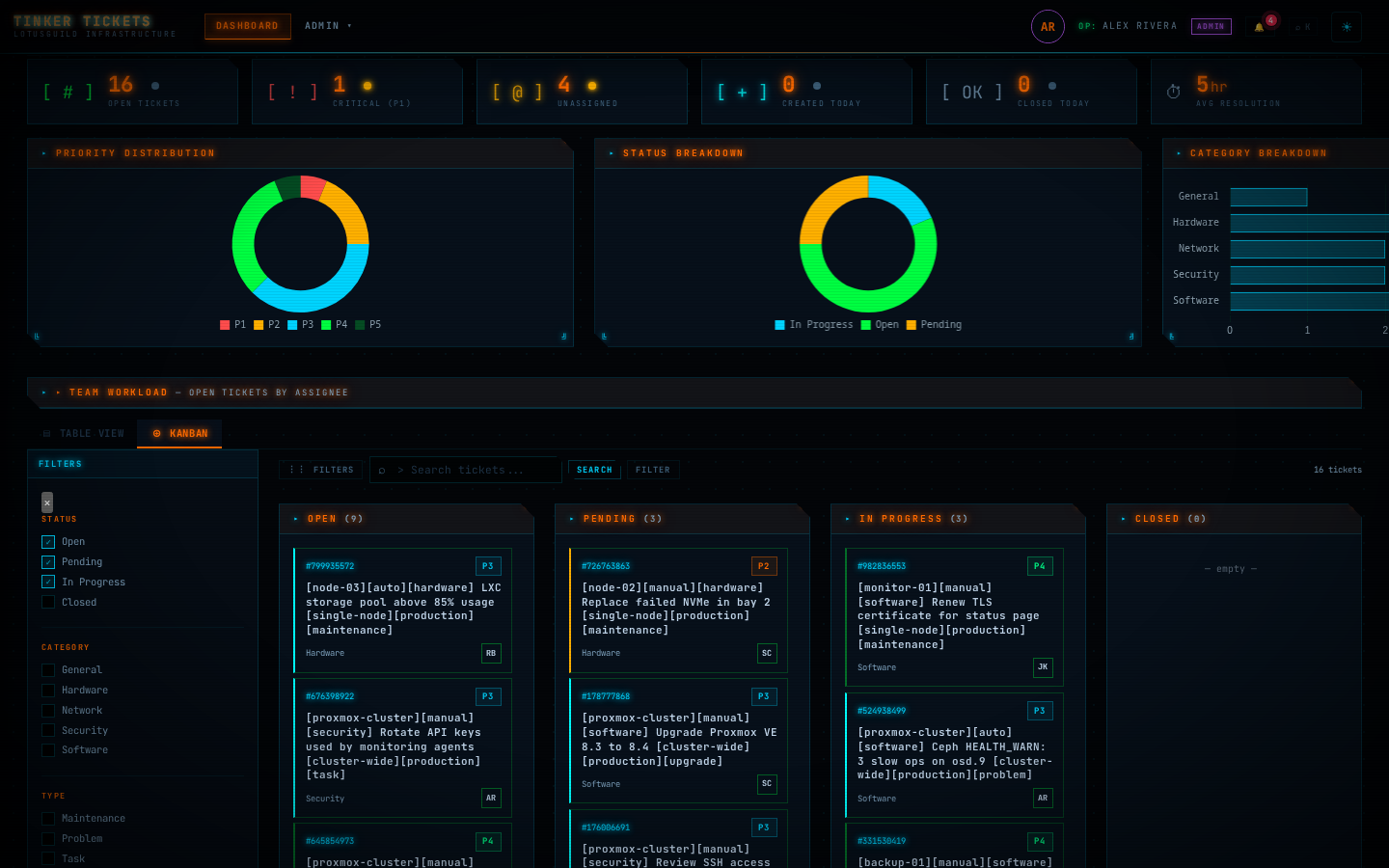Click the magnifier icon in the search box

pyautogui.click(x=382, y=470)
